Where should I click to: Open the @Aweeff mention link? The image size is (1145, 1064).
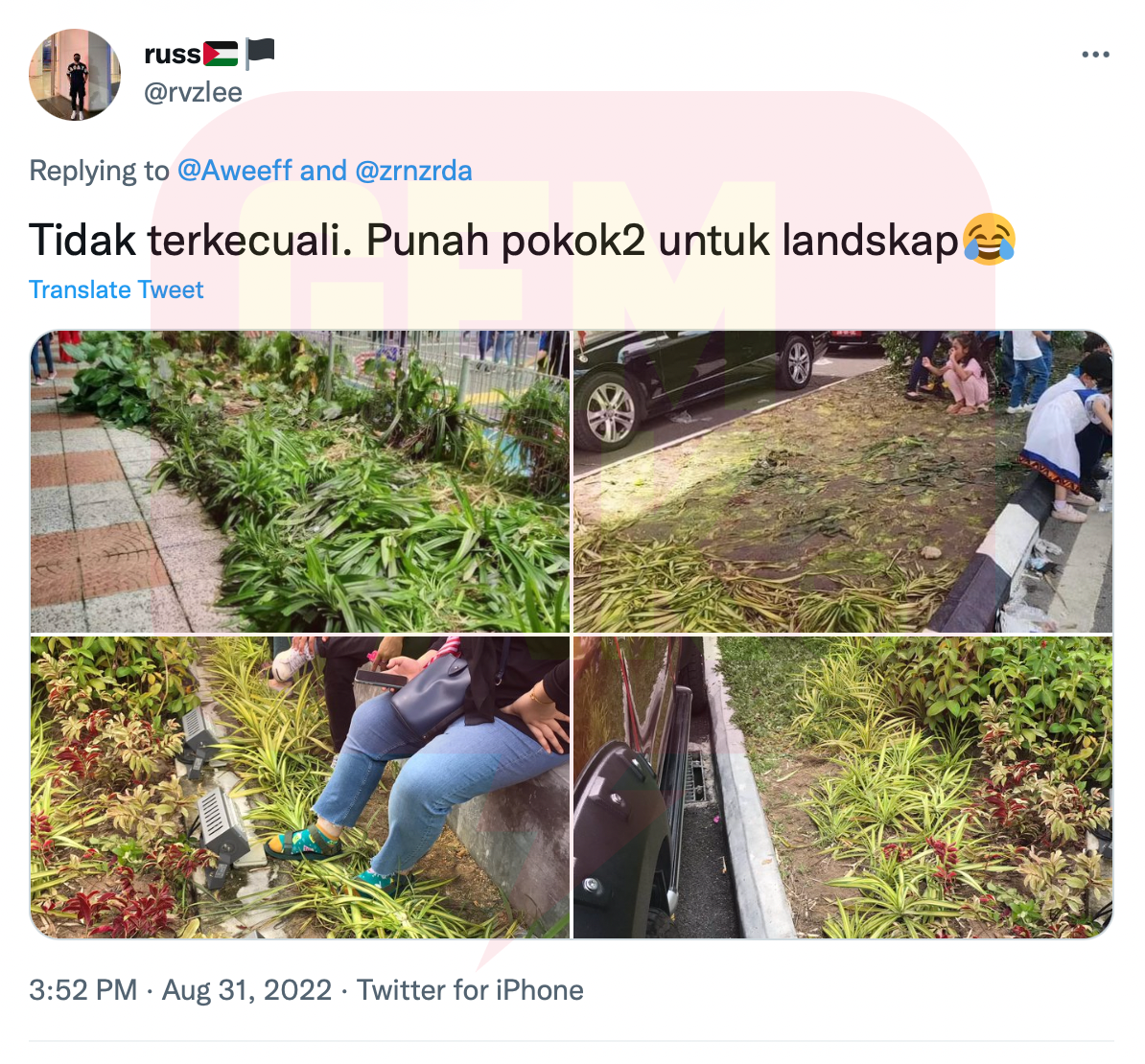(234, 171)
